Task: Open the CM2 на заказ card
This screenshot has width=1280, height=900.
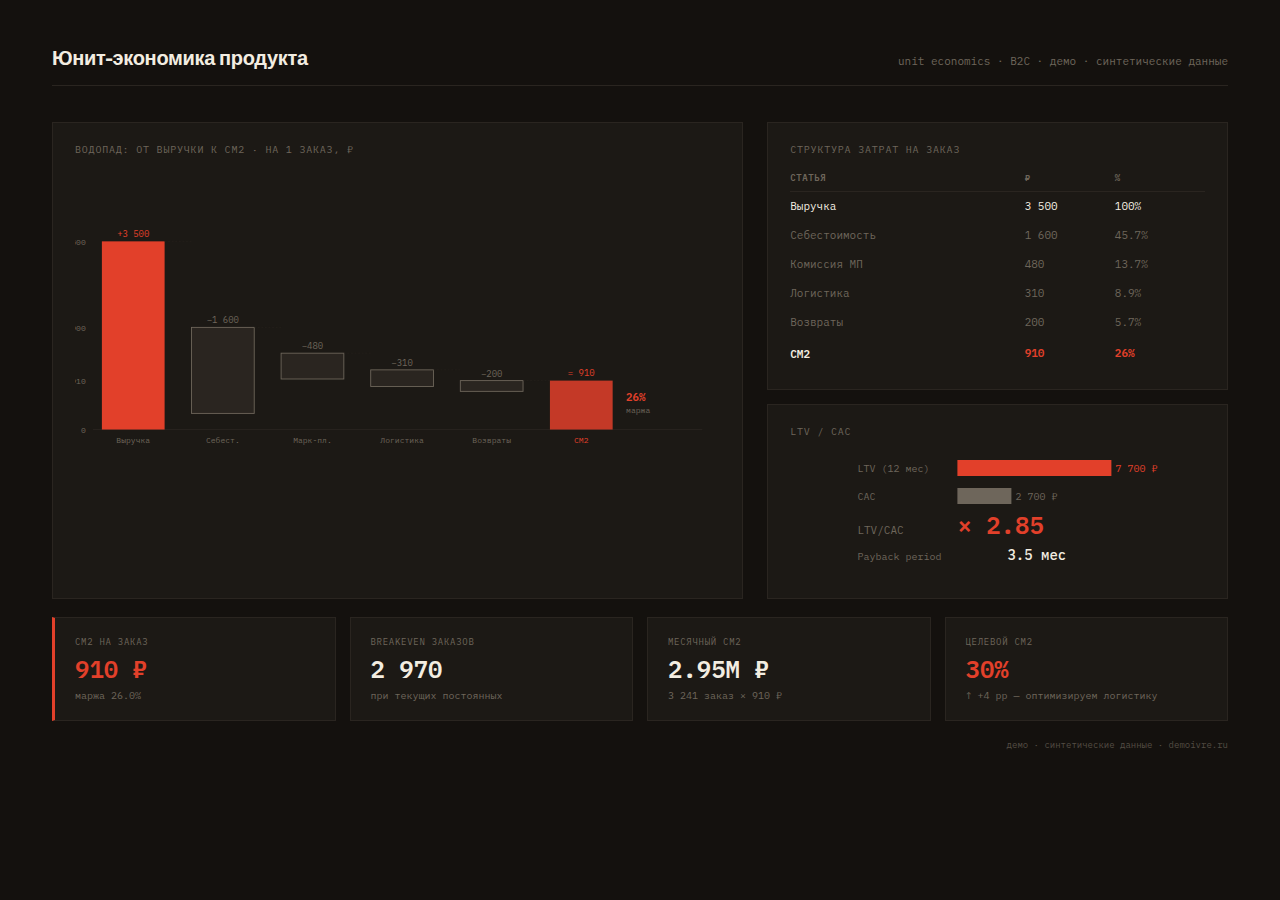Action: tap(194, 669)
